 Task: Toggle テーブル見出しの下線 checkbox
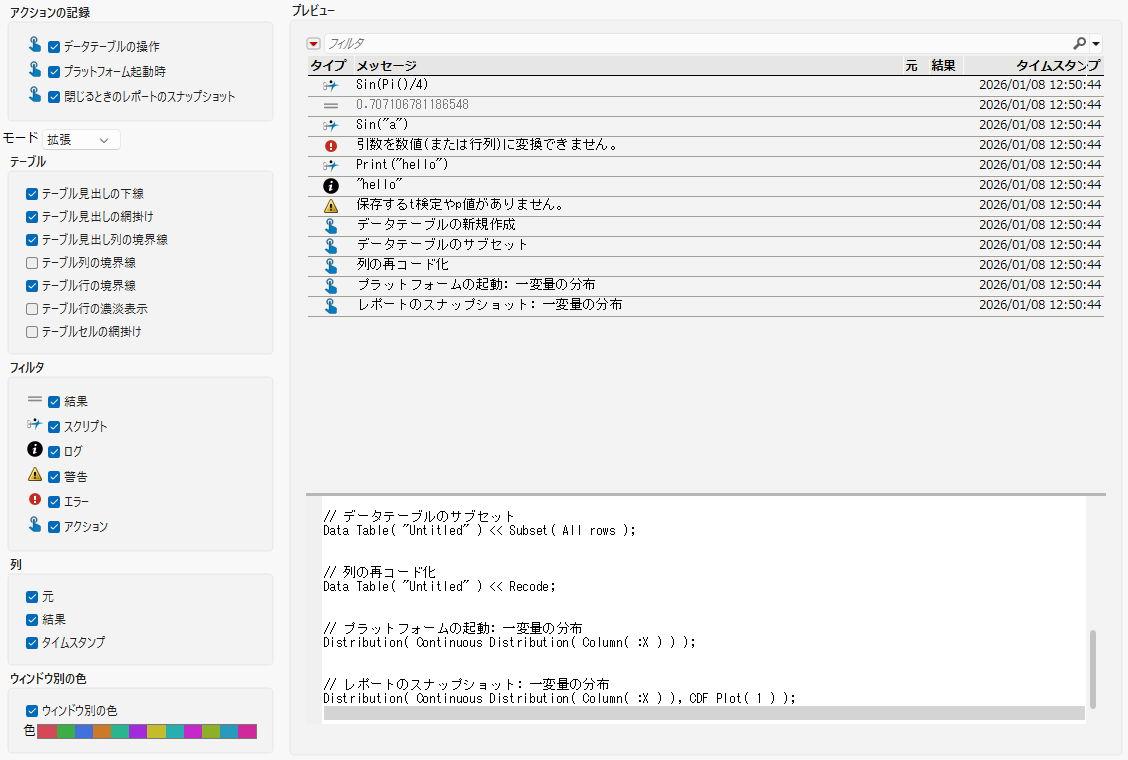tap(32, 194)
